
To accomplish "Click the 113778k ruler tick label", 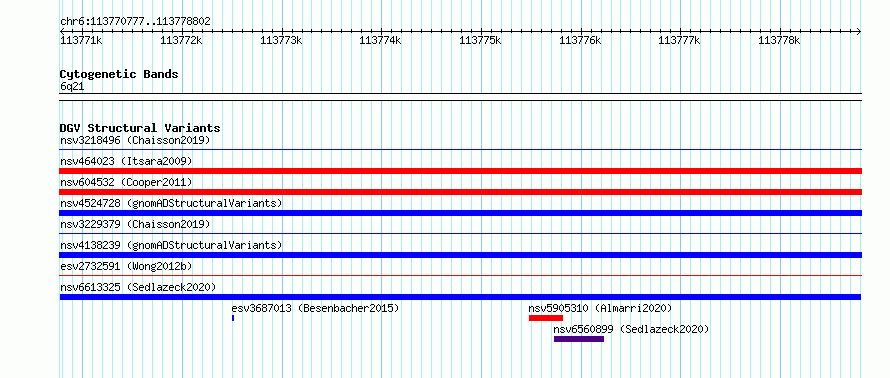I will point(779,40).
